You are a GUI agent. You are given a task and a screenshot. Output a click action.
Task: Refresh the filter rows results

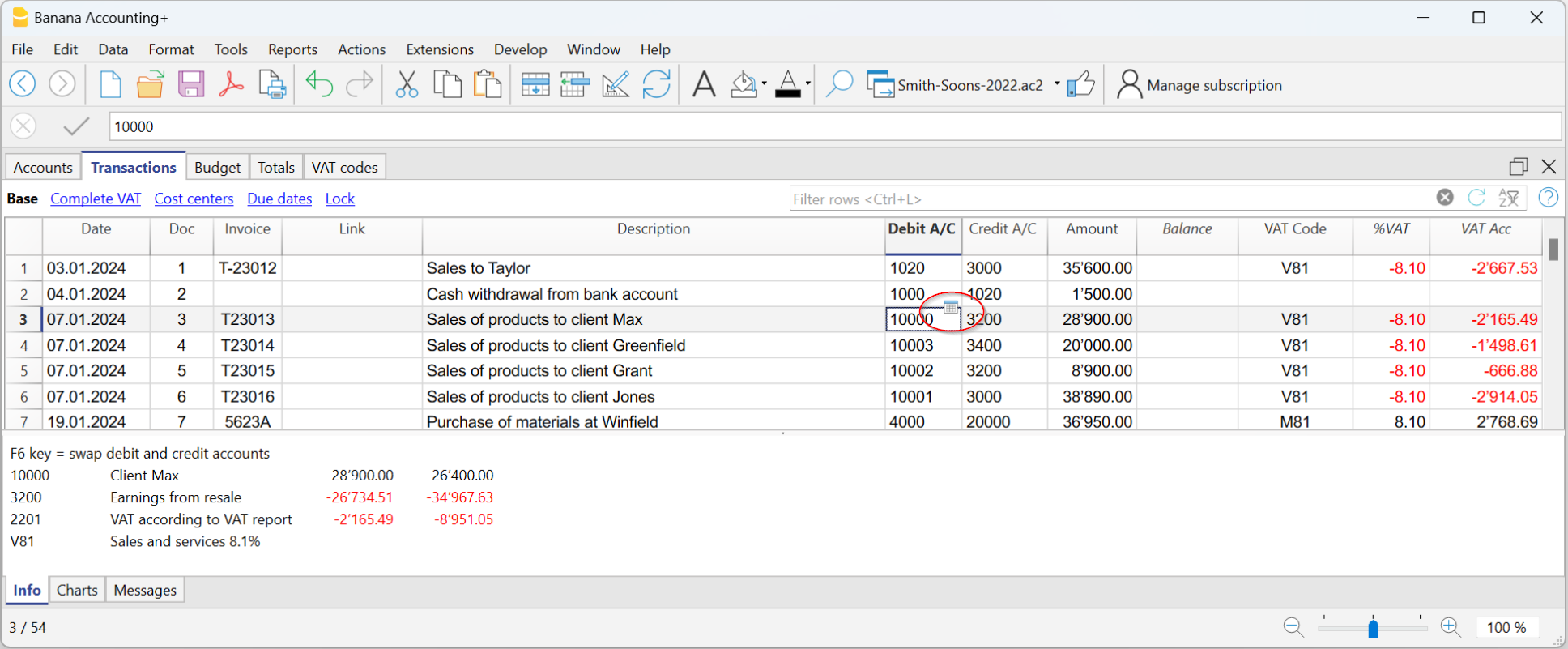click(1476, 198)
